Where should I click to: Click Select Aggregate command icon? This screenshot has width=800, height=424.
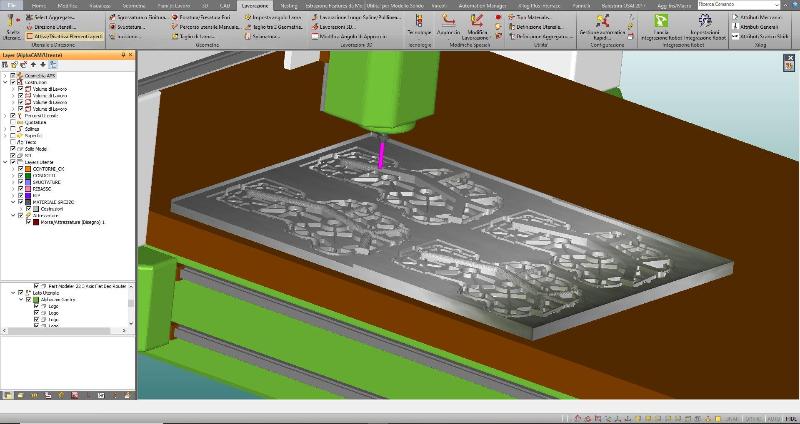29,18
